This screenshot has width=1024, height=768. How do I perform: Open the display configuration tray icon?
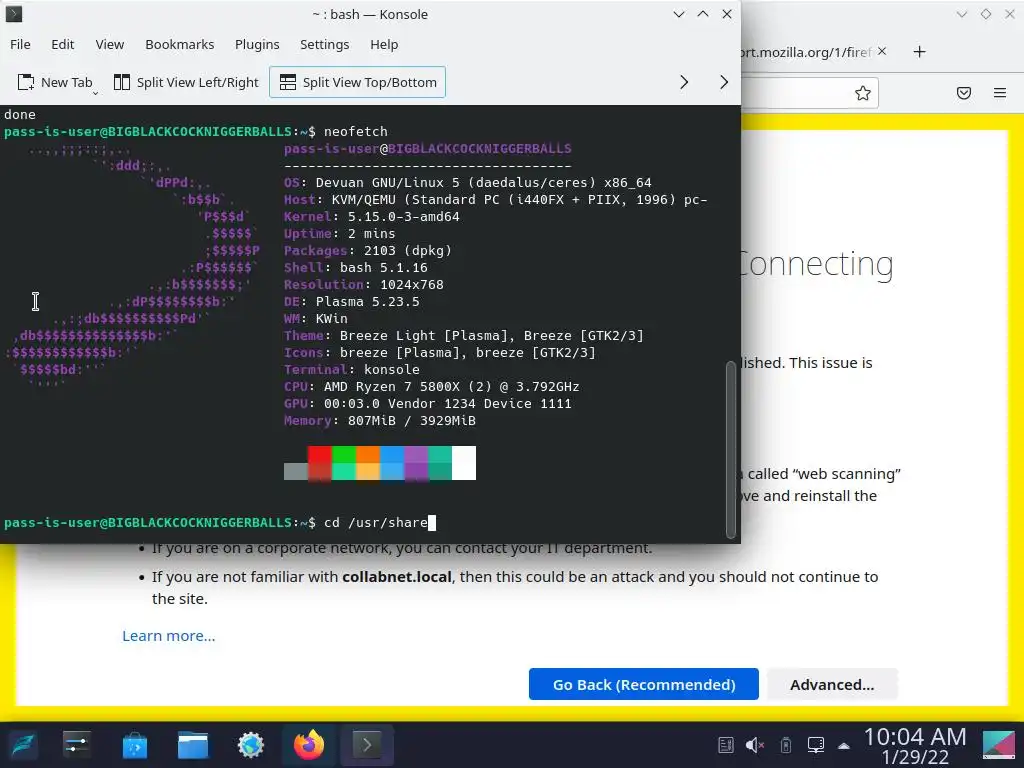pyautogui.click(x=816, y=744)
